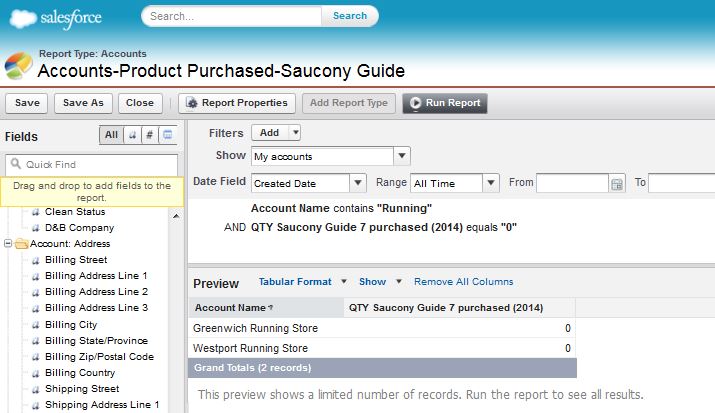The image size is (715, 413).
Task: Open the preview Show dropdown arrow
Action: (x=399, y=282)
